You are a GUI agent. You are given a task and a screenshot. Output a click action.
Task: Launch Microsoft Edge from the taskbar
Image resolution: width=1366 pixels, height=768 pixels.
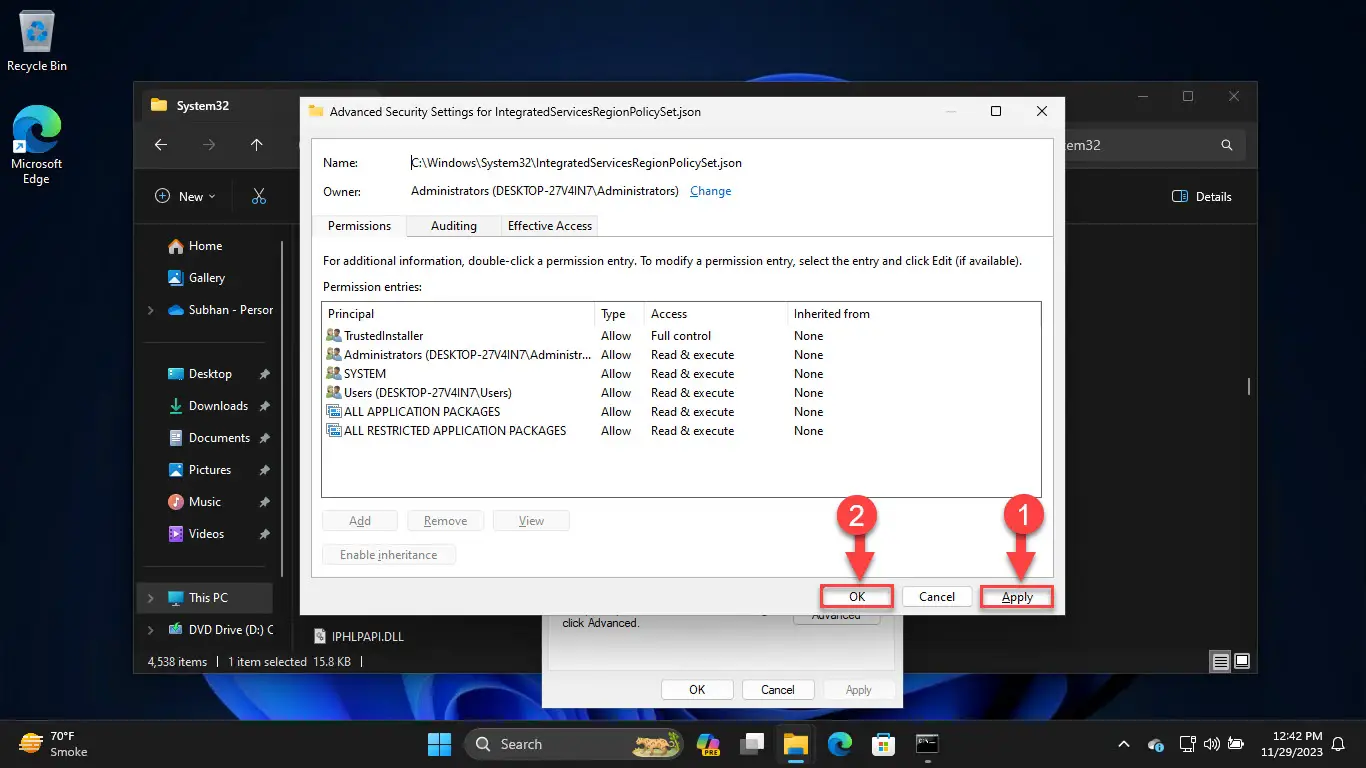click(840, 744)
